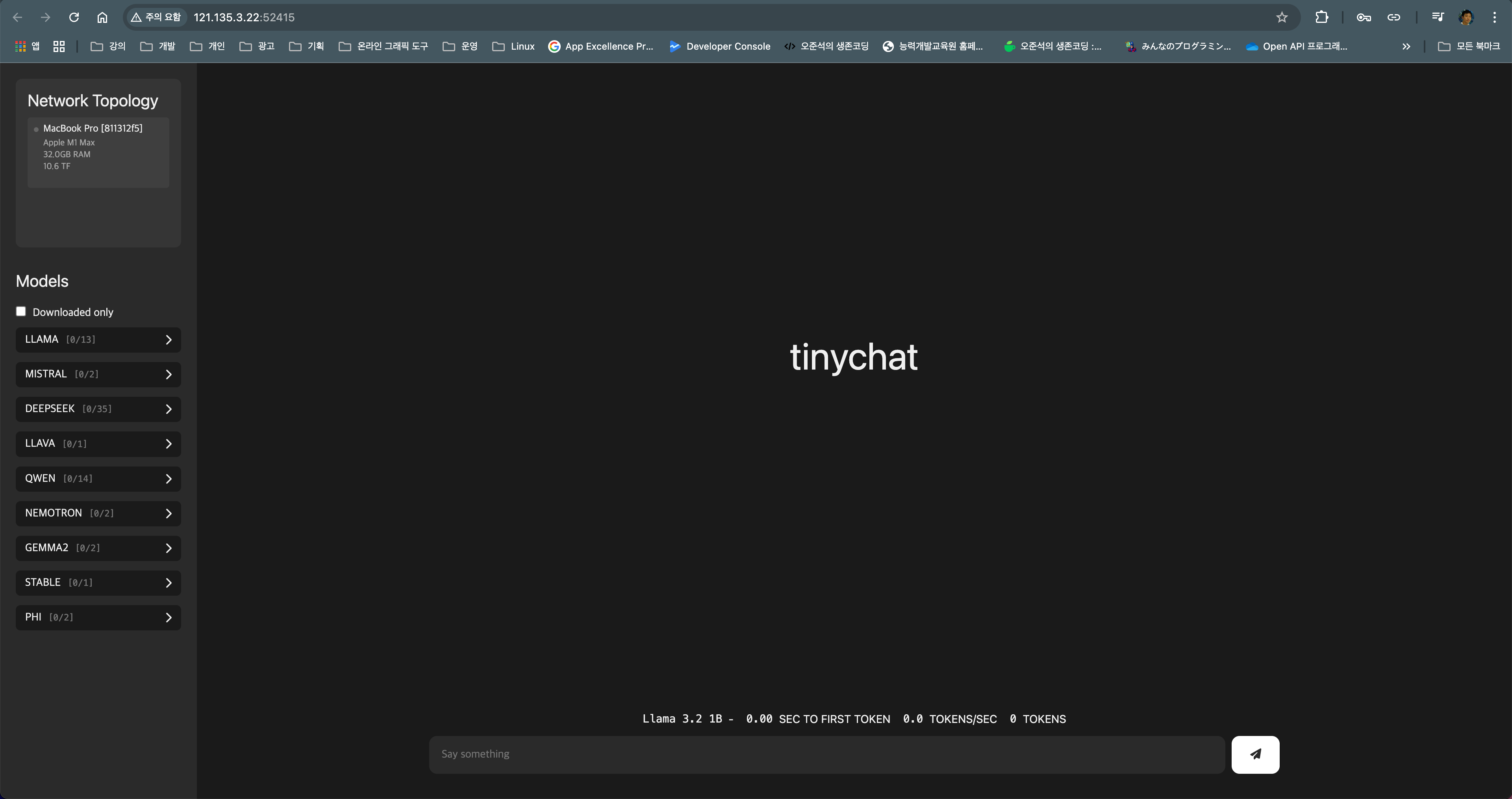Go to the browser home page
Screen dimensions: 1512x799
point(102,18)
